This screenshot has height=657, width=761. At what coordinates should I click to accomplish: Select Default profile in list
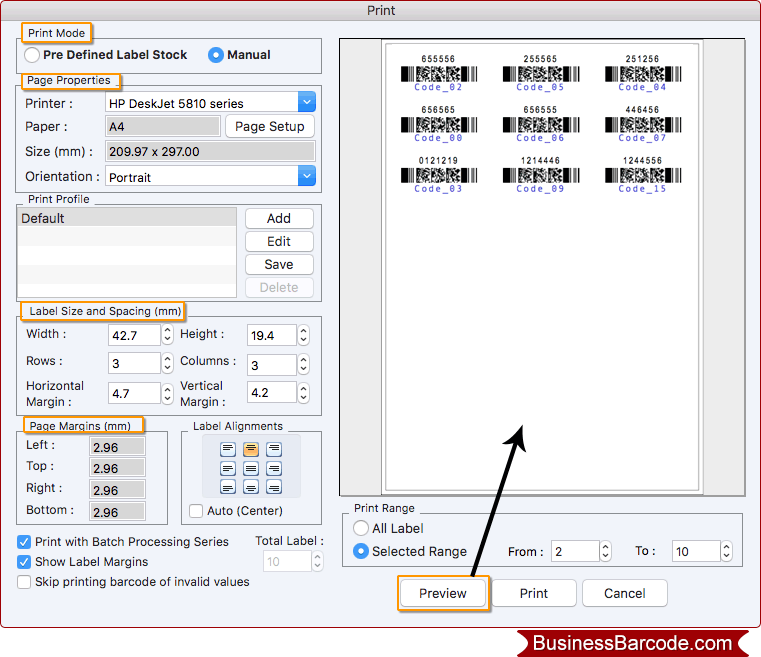pos(127,218)
